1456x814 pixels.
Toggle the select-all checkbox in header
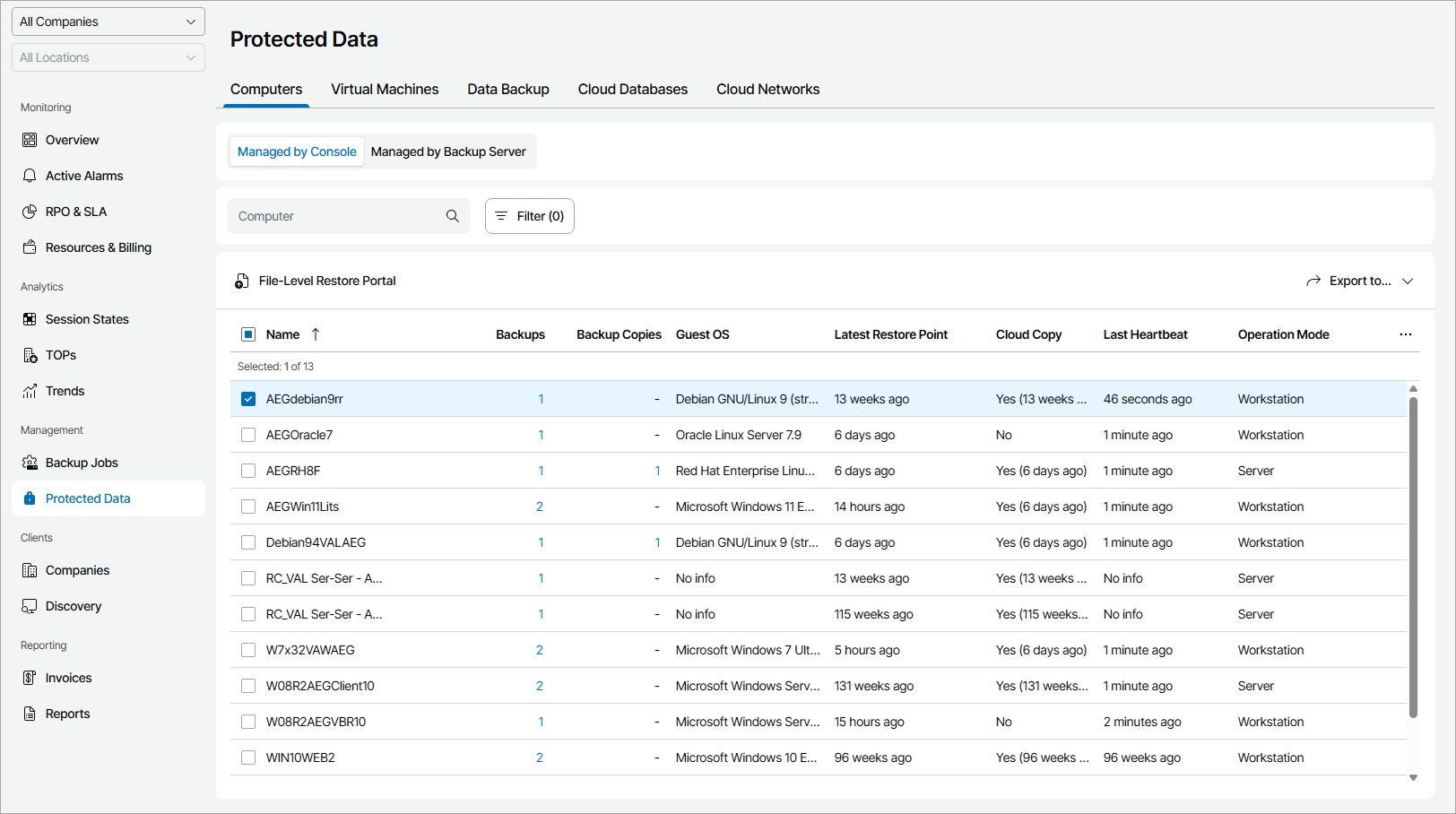248,334
